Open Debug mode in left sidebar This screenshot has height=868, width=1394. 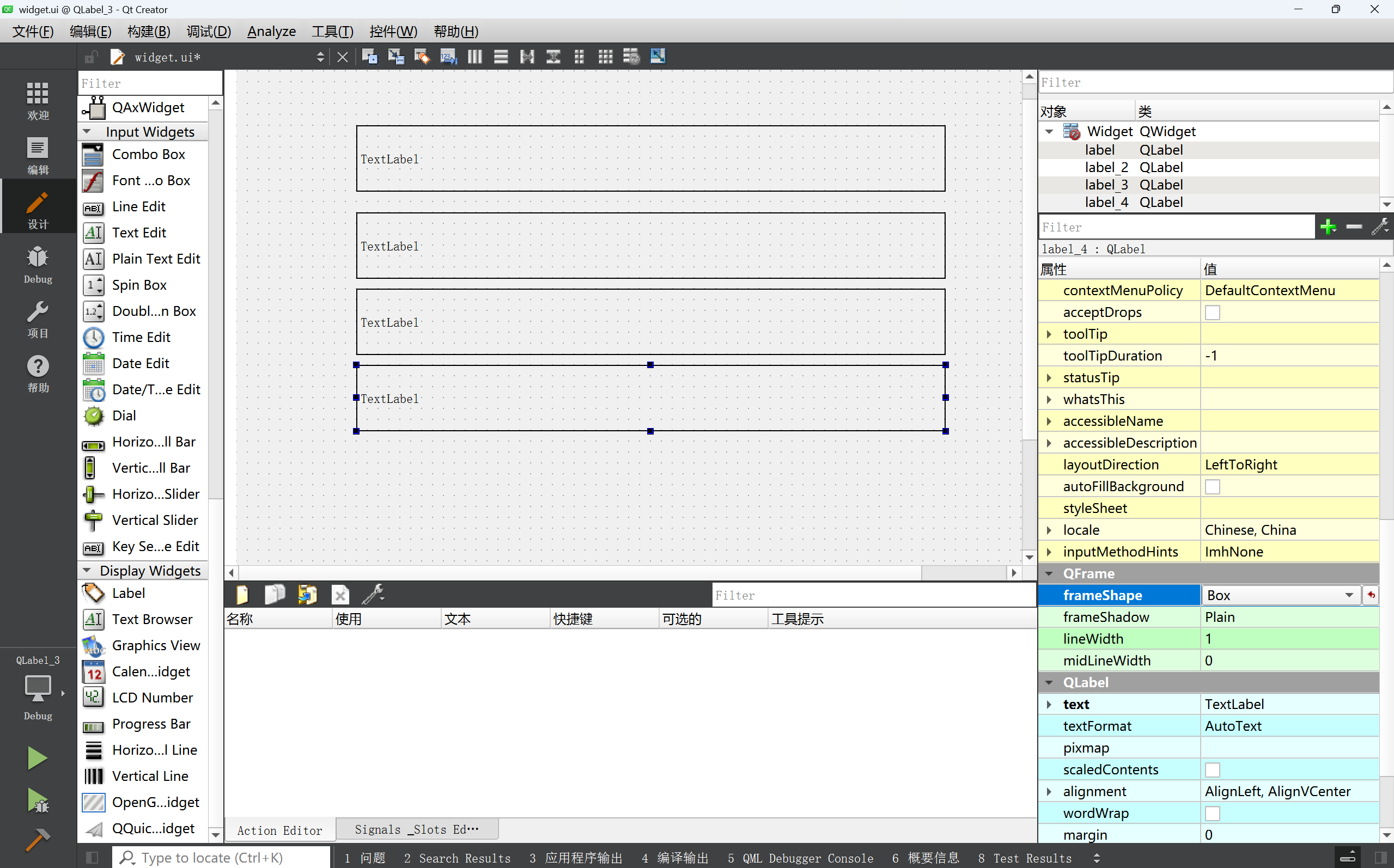pyautogui.click(x=38, y=264)
